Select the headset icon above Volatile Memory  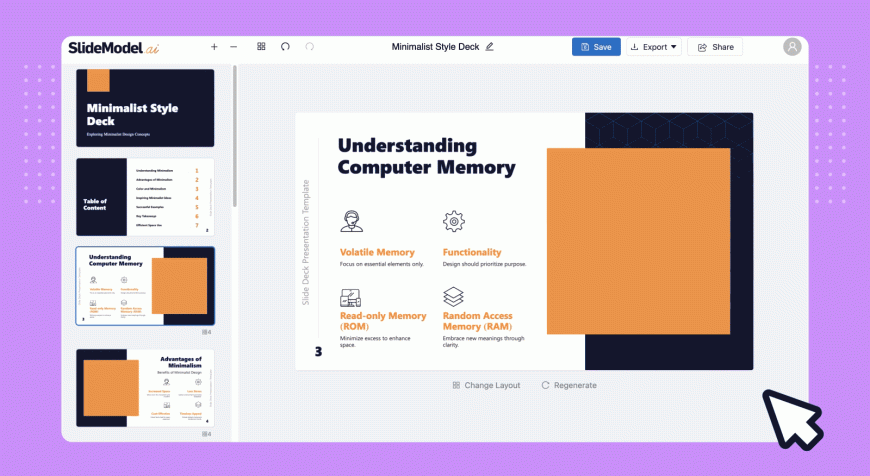(351, 221)
